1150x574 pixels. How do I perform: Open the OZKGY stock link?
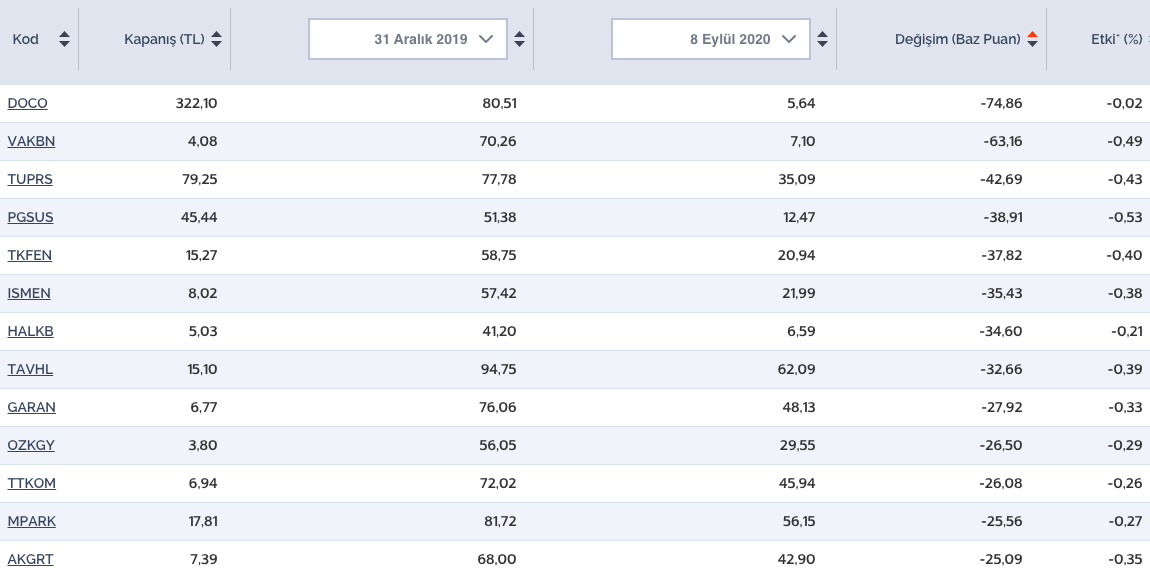[x=30, y=445]
